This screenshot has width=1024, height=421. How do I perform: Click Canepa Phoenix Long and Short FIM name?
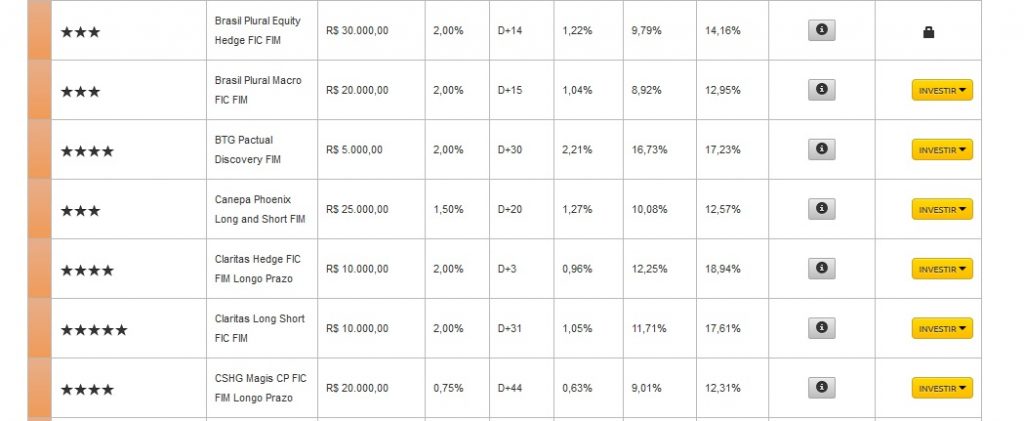click(x=259, y=209)
